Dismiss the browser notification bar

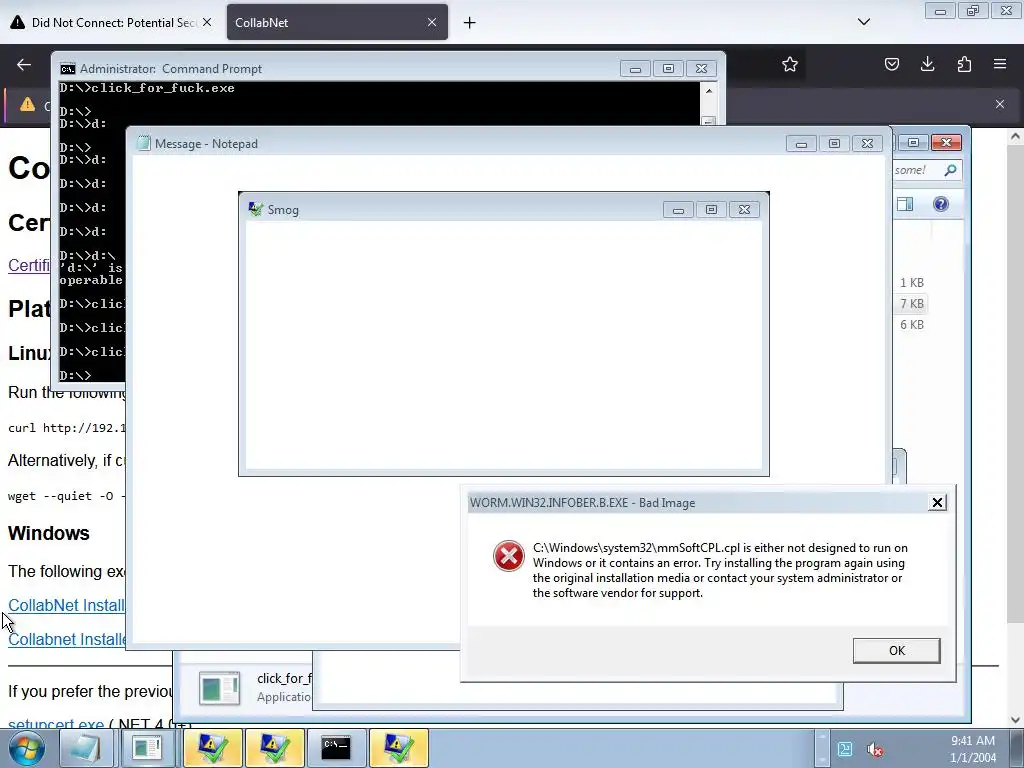[999, 104]
